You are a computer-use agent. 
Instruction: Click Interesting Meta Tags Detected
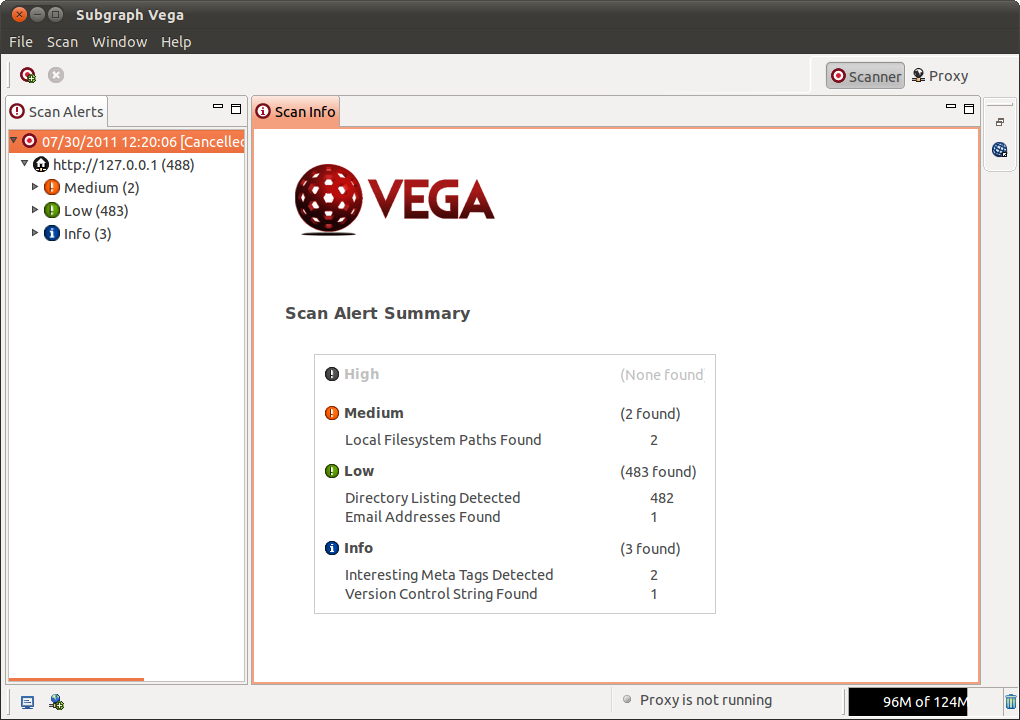coord(449,575)
